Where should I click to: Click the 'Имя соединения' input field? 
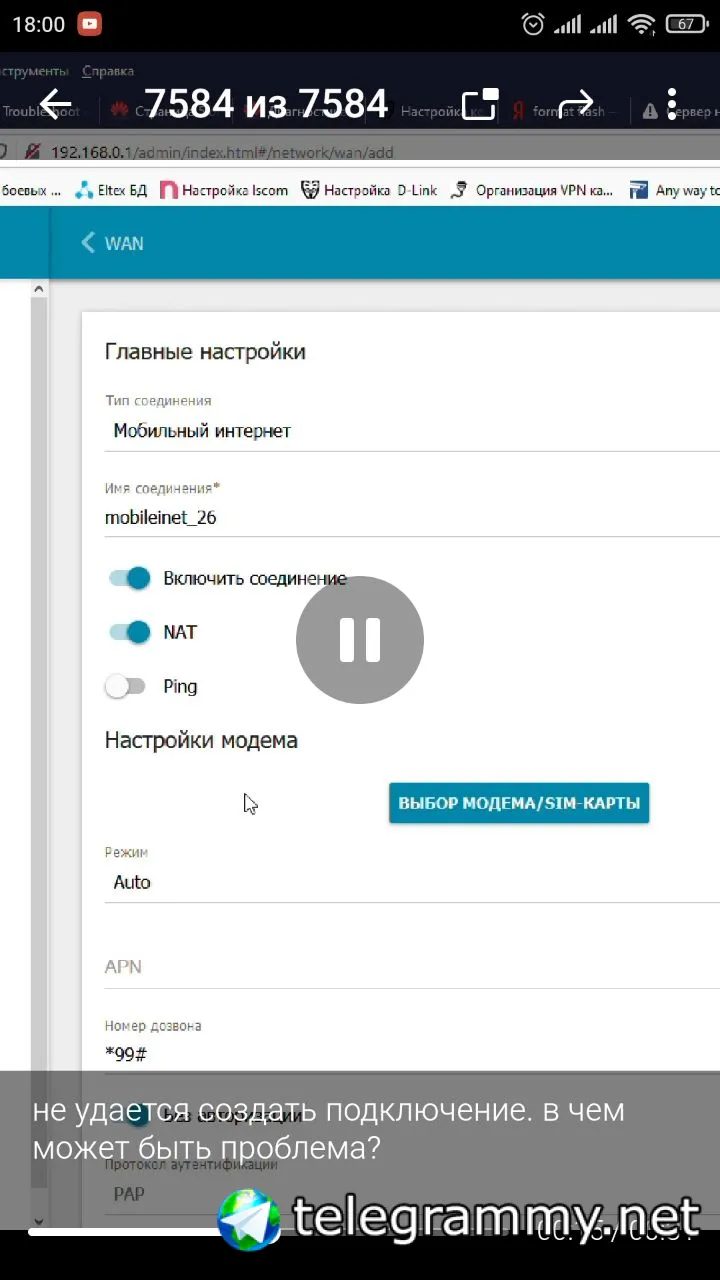tap(412, 517)
